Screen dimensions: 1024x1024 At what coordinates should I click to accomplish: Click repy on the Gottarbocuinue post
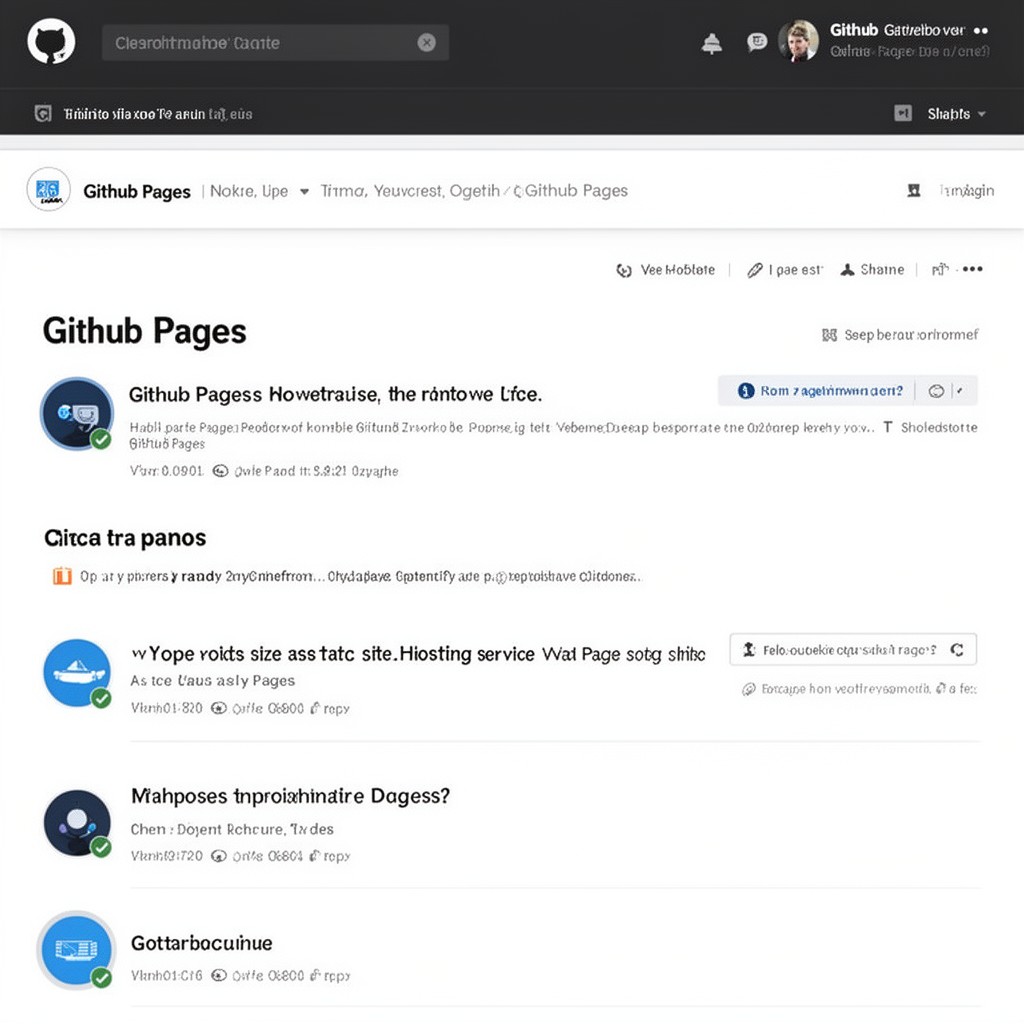[336, 976]
